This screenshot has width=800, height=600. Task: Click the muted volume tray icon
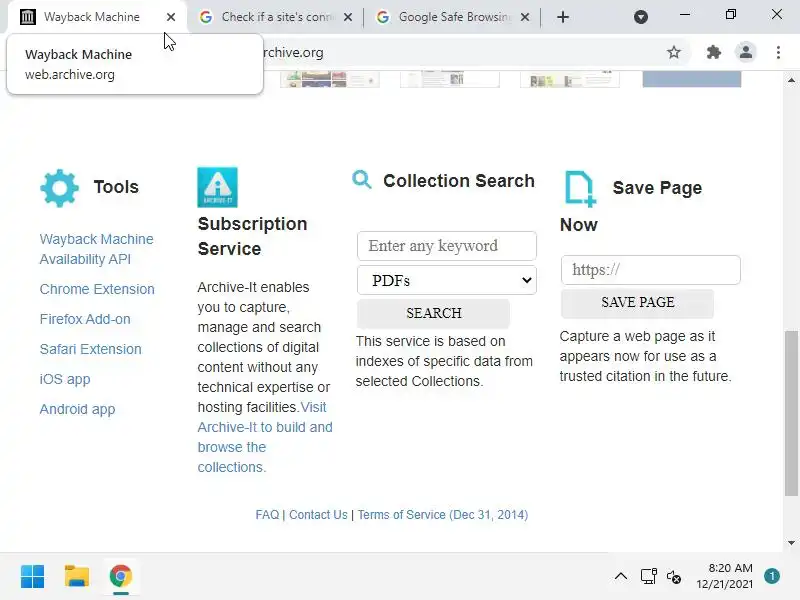tap(673, 577)
